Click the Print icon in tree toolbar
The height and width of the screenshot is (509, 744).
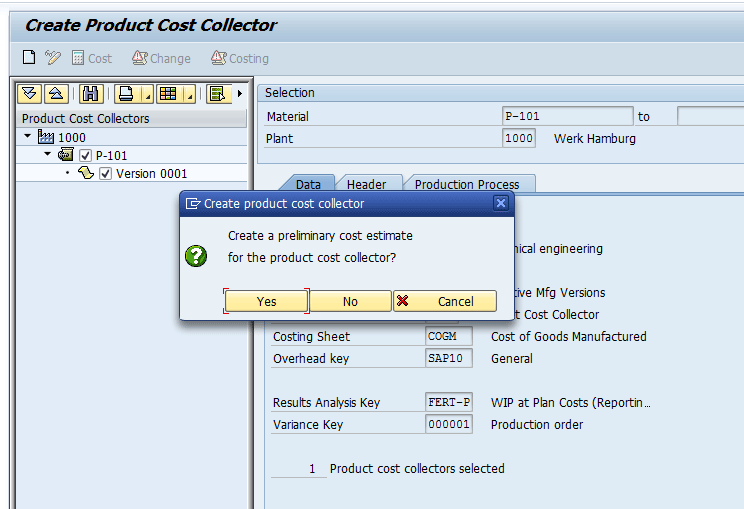pos(126,94)
